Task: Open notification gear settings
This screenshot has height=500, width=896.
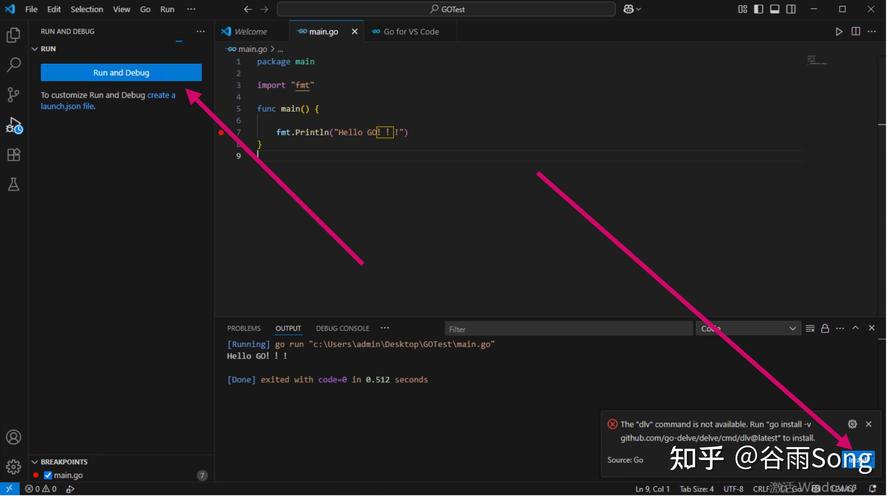Action: (x=852, y=424)
